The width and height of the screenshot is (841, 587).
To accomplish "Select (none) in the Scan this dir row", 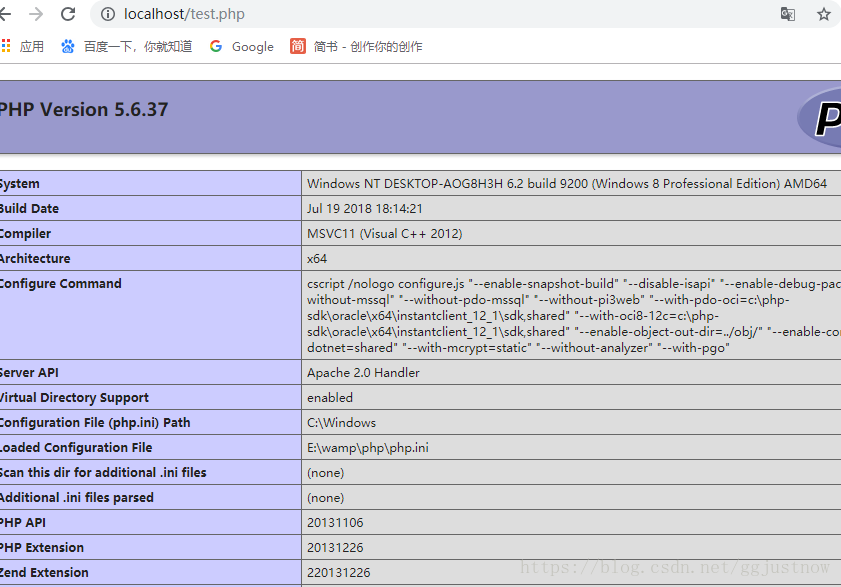I will tap(326, 473).
